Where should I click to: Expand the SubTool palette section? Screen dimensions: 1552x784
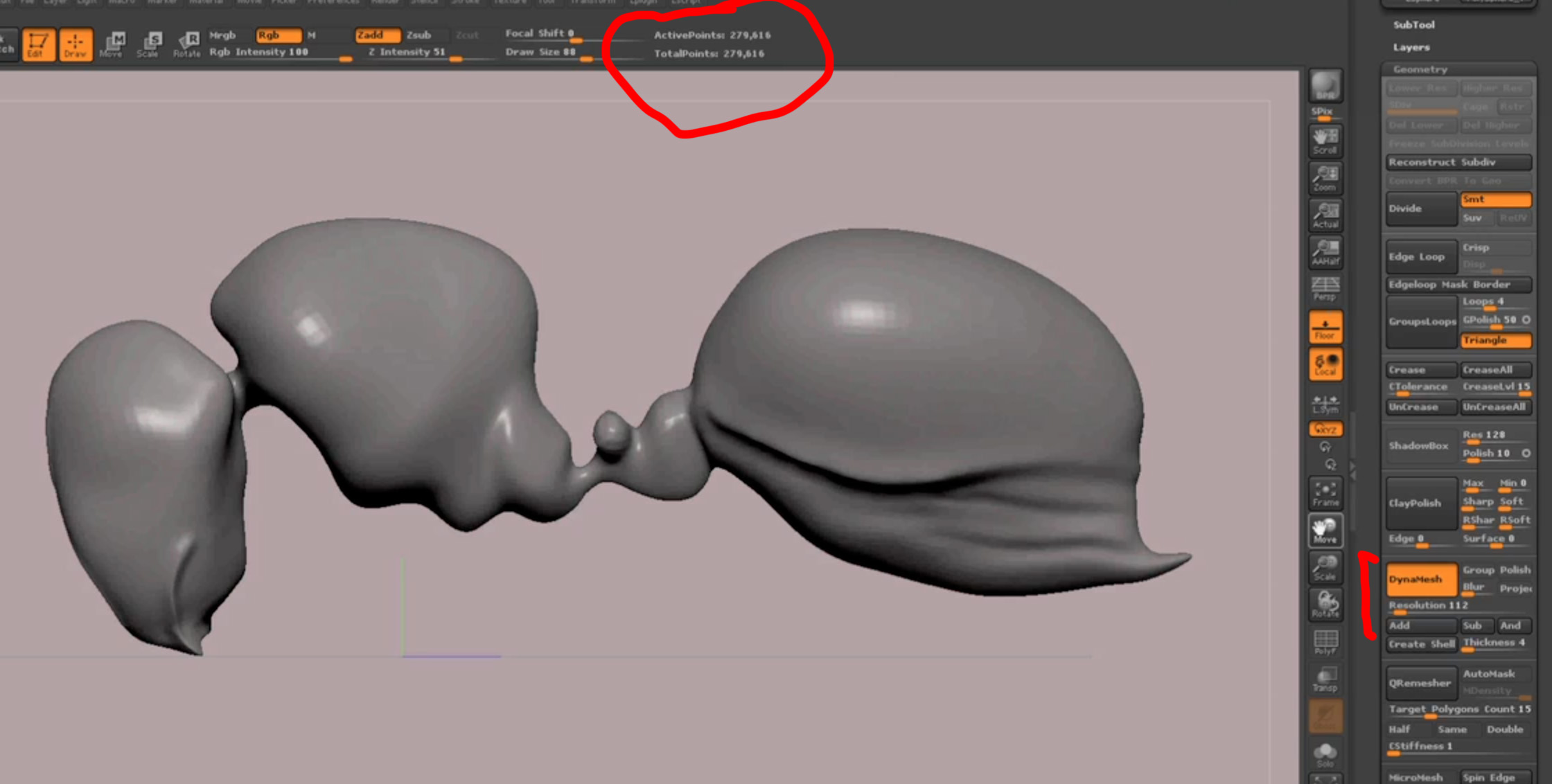[1413, 25]
